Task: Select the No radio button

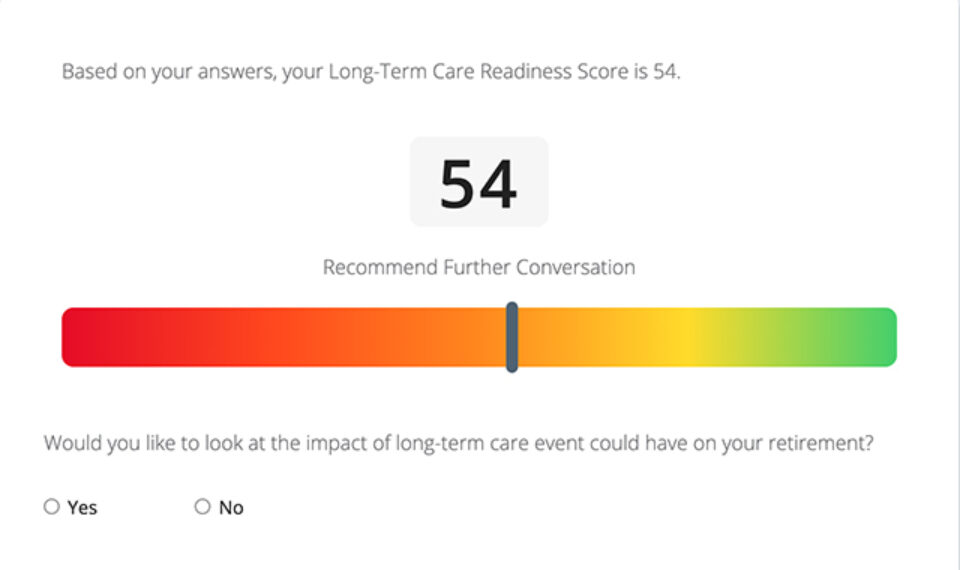Action: 203,507
